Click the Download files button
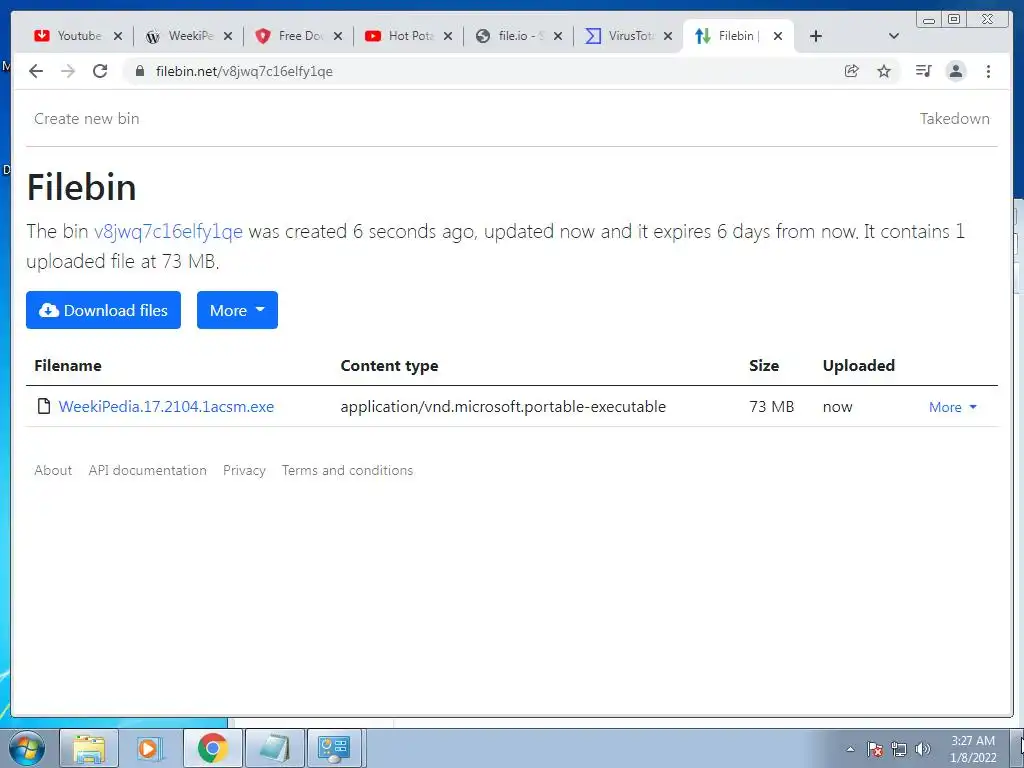The image size is (1024, 768). pos(103,310)
